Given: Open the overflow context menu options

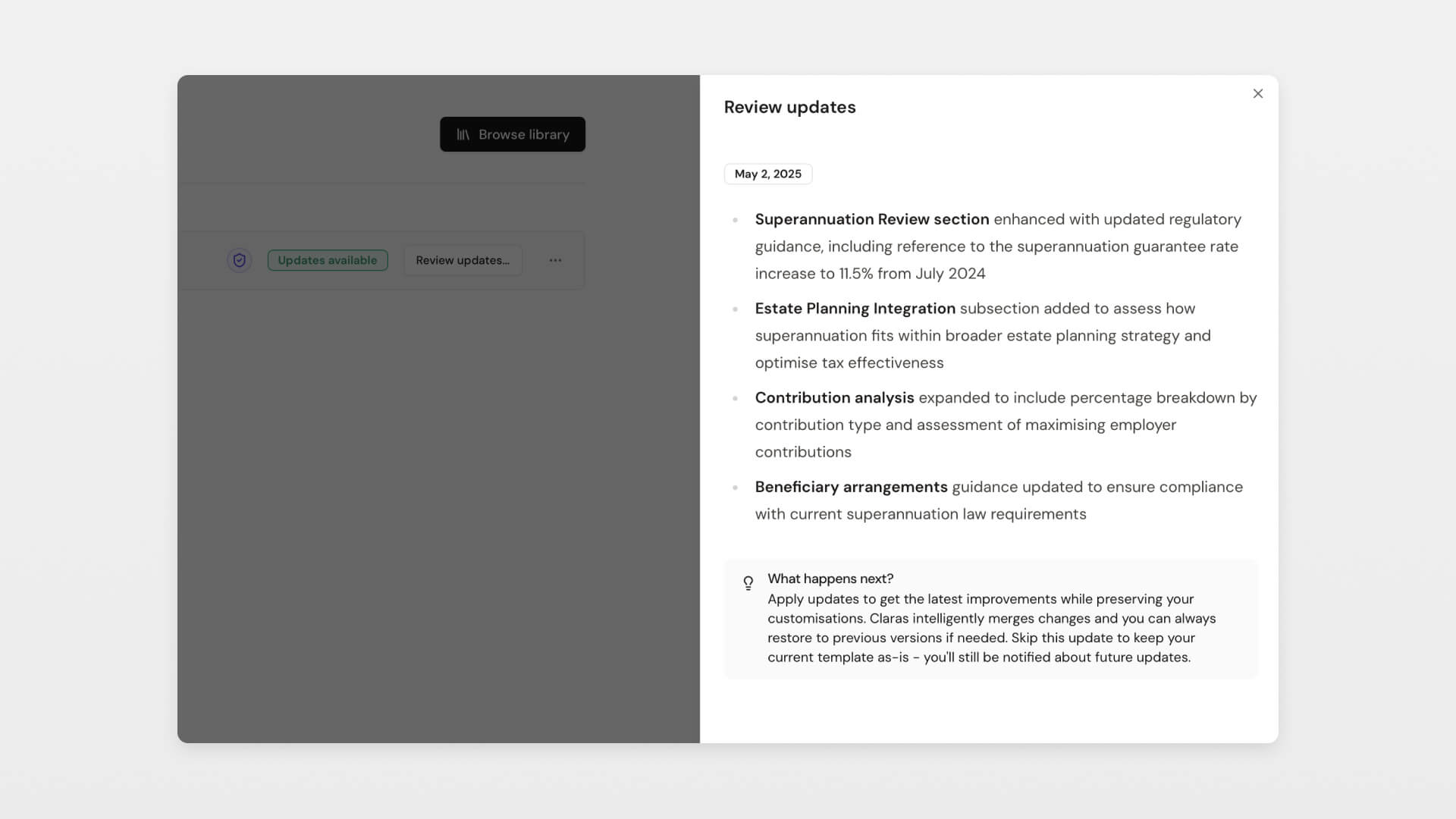Looking at the screenshot, I should coord(555,260).
